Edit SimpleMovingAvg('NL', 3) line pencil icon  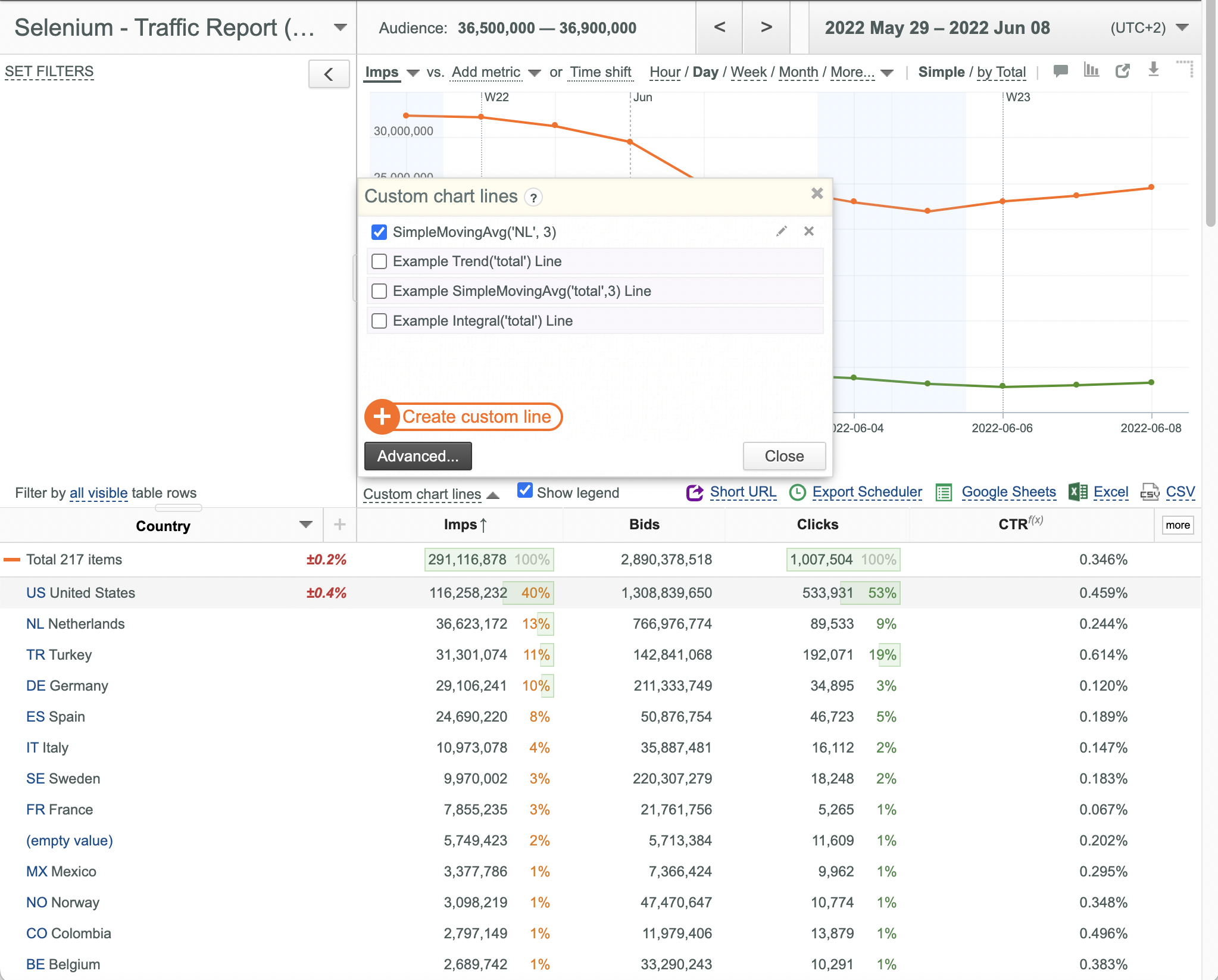point(782,231)
